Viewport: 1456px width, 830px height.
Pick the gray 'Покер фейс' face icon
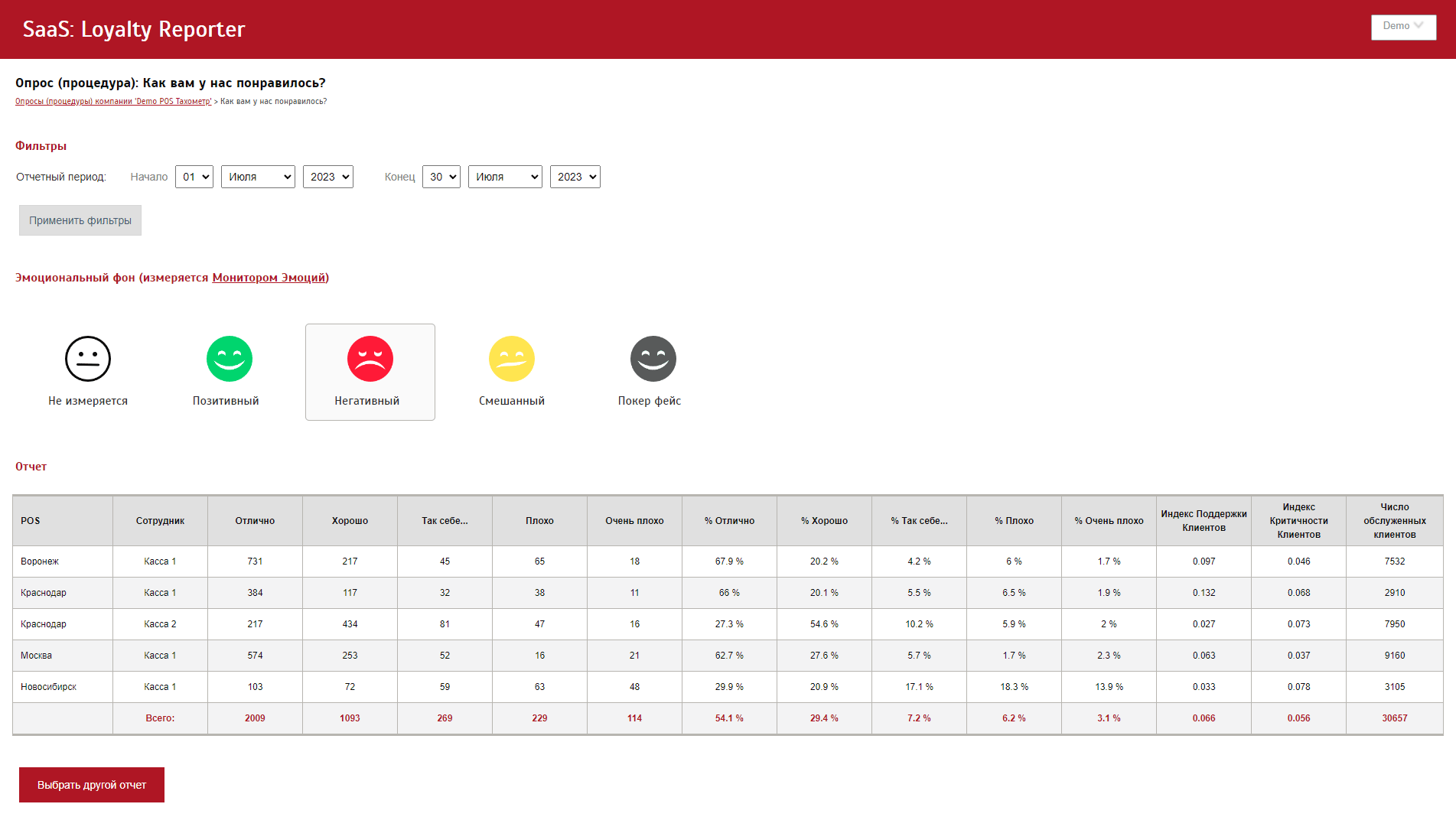click(x=653, y=359)
